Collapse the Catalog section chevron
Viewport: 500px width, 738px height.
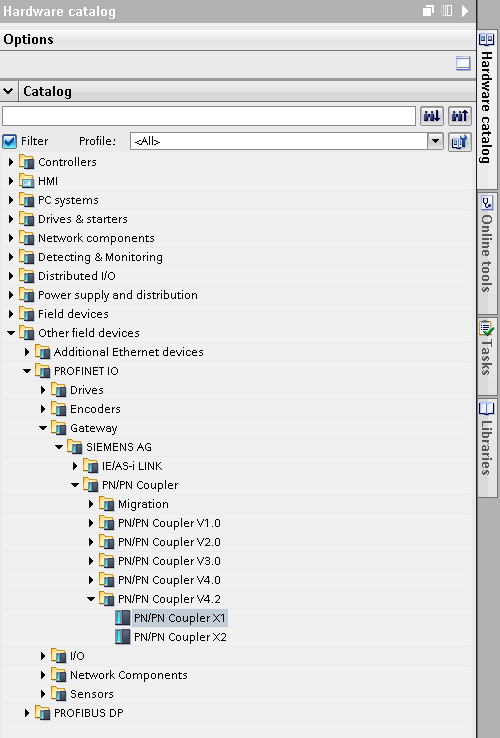[x=8, y=91]
